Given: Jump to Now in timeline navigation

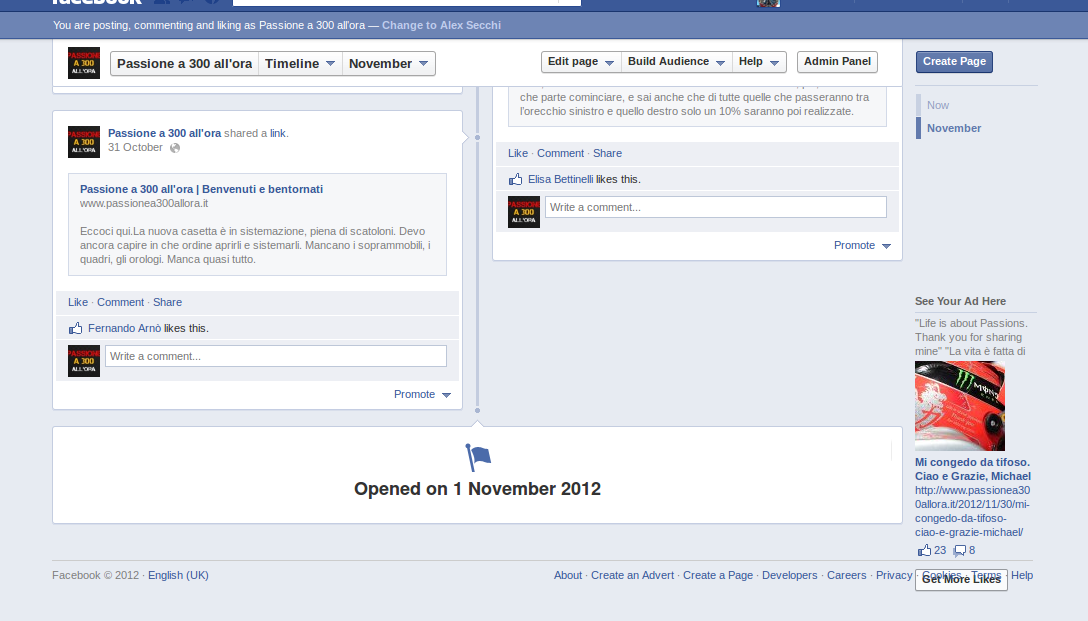Looking at the screenshot, I should tap(938, 105).
